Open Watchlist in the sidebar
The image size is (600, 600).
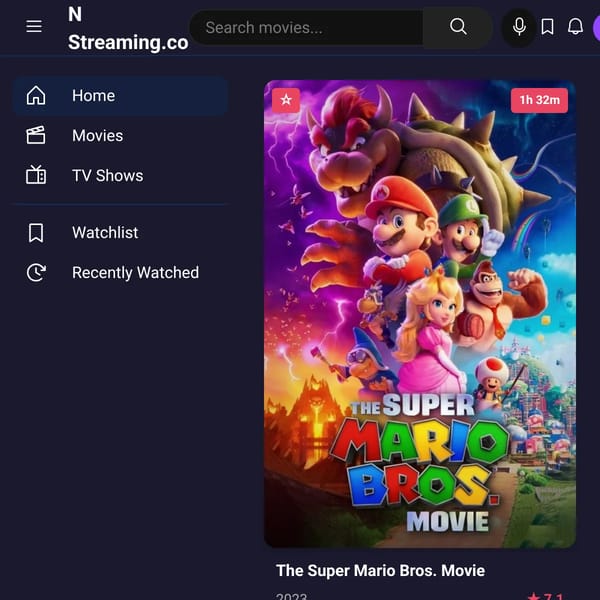pyautogui.click(x=121, y=233)
